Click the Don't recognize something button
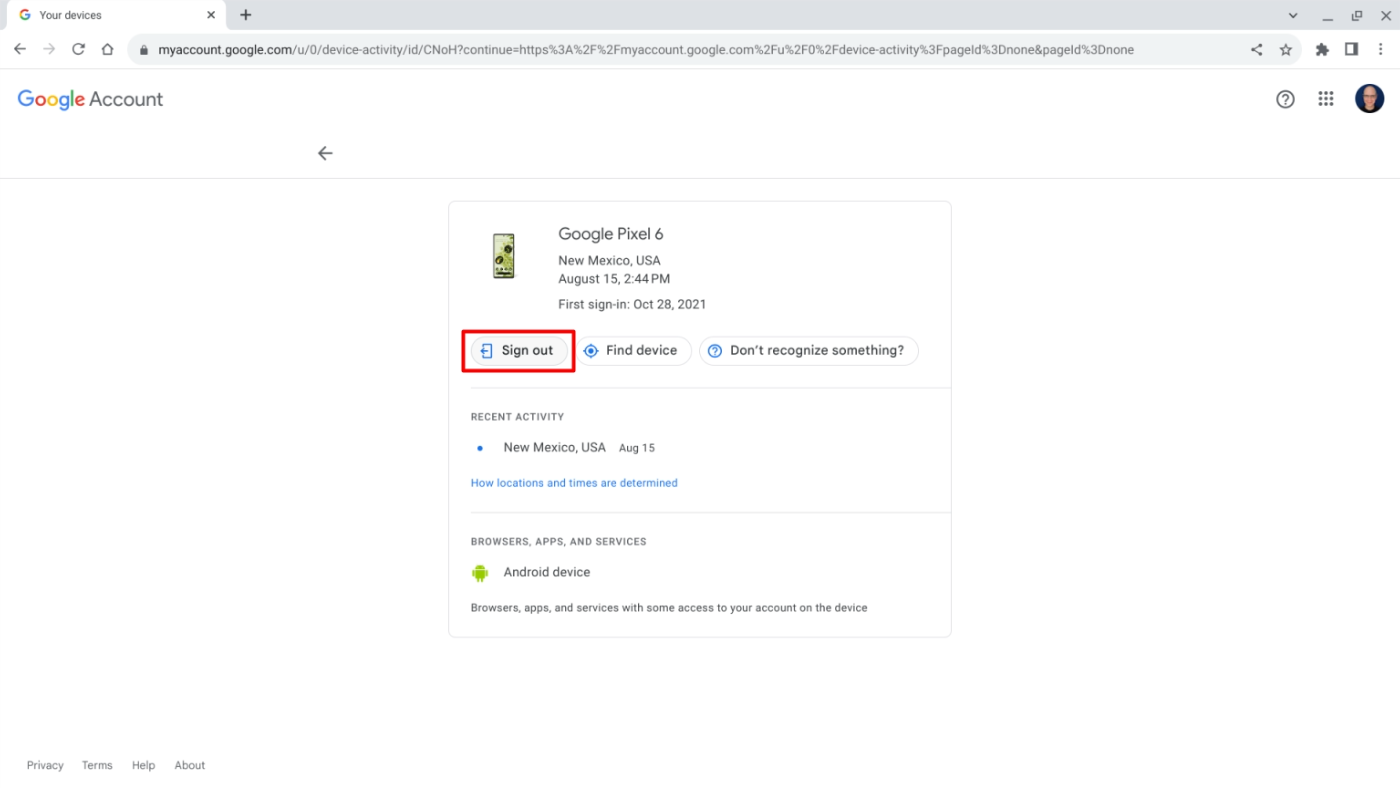The width and height of the screenshot is (1400, 788). [x=808, y=350]
